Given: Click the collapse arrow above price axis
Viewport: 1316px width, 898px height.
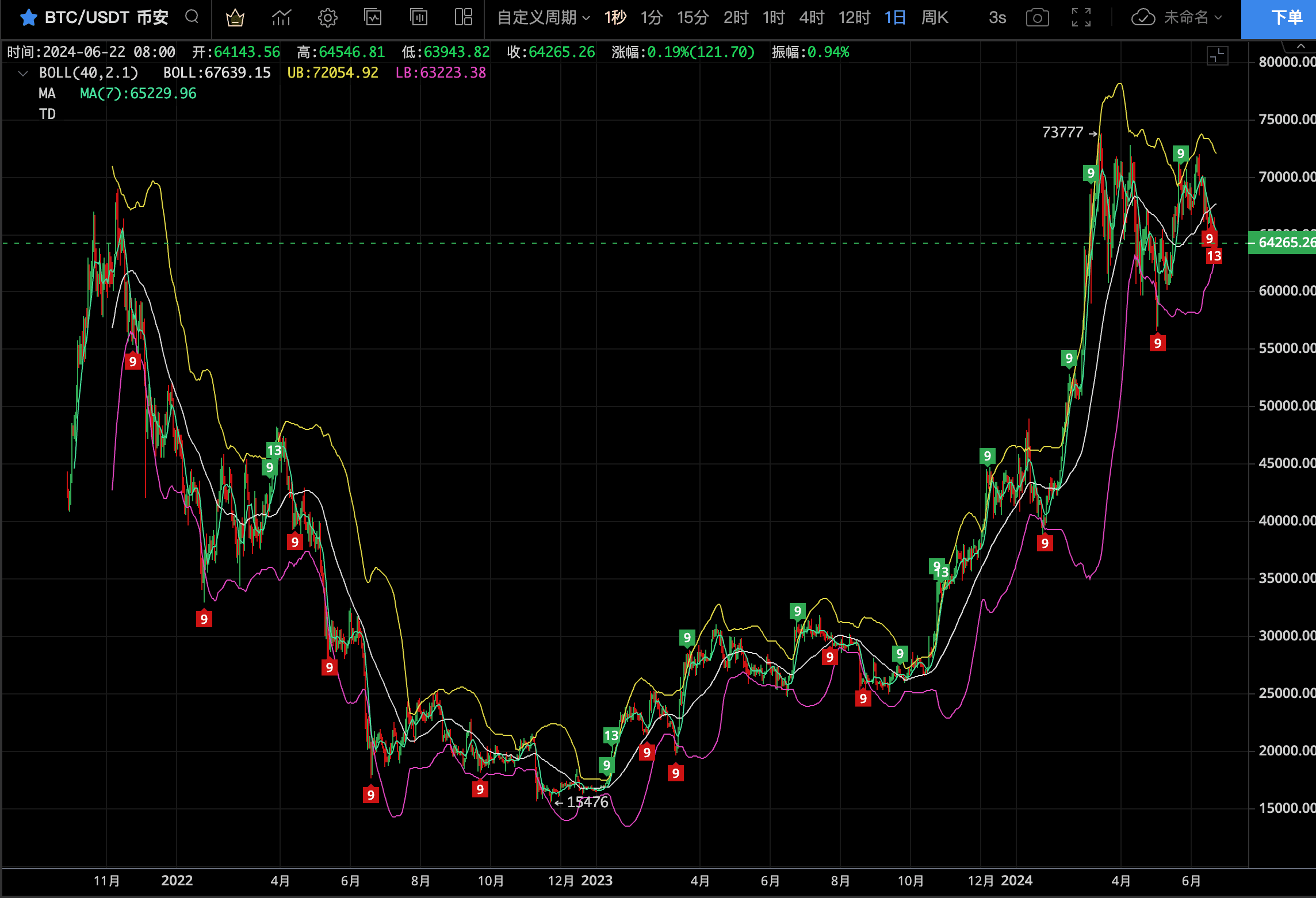Looking at the screenshot, I should coord(1301,46).
